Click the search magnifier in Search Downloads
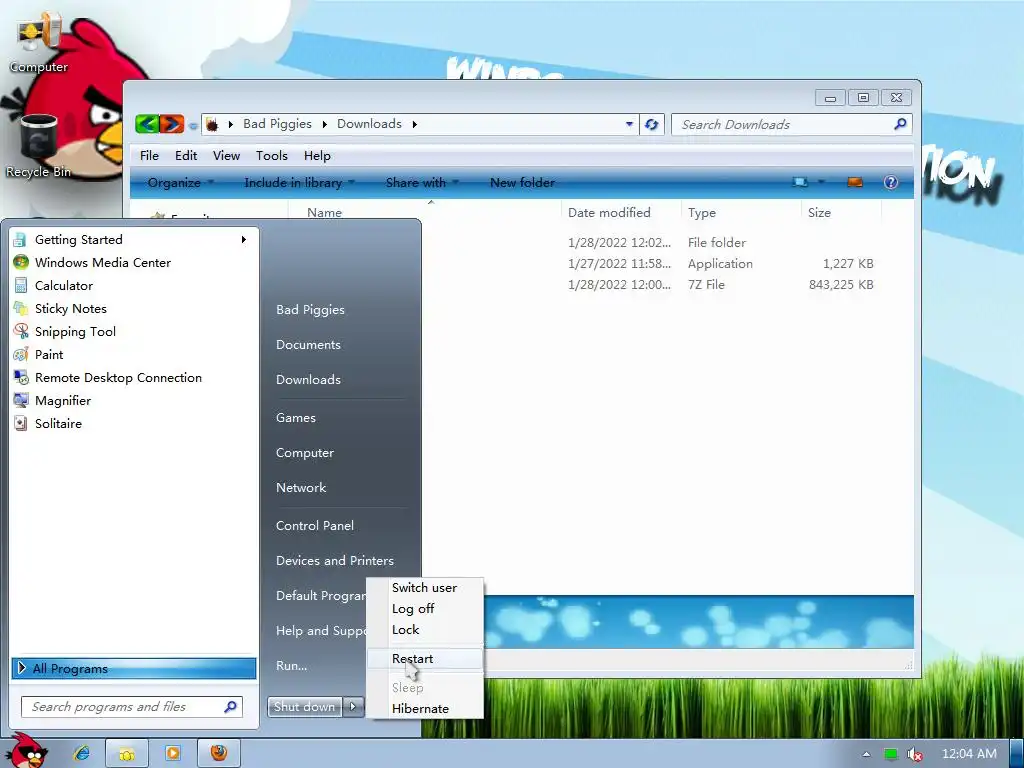This screenshot has width=1024, height=768. tap(900, 123)
